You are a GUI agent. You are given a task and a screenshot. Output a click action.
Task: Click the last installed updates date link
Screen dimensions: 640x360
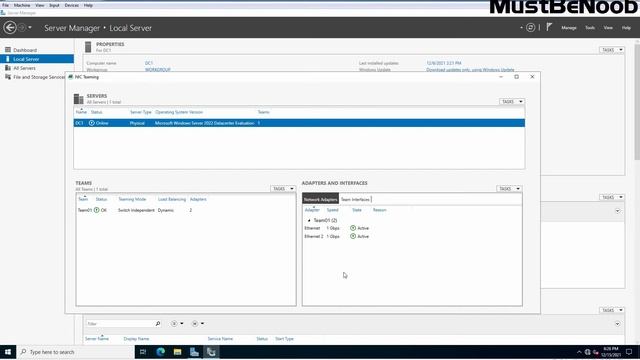(444, 63)
